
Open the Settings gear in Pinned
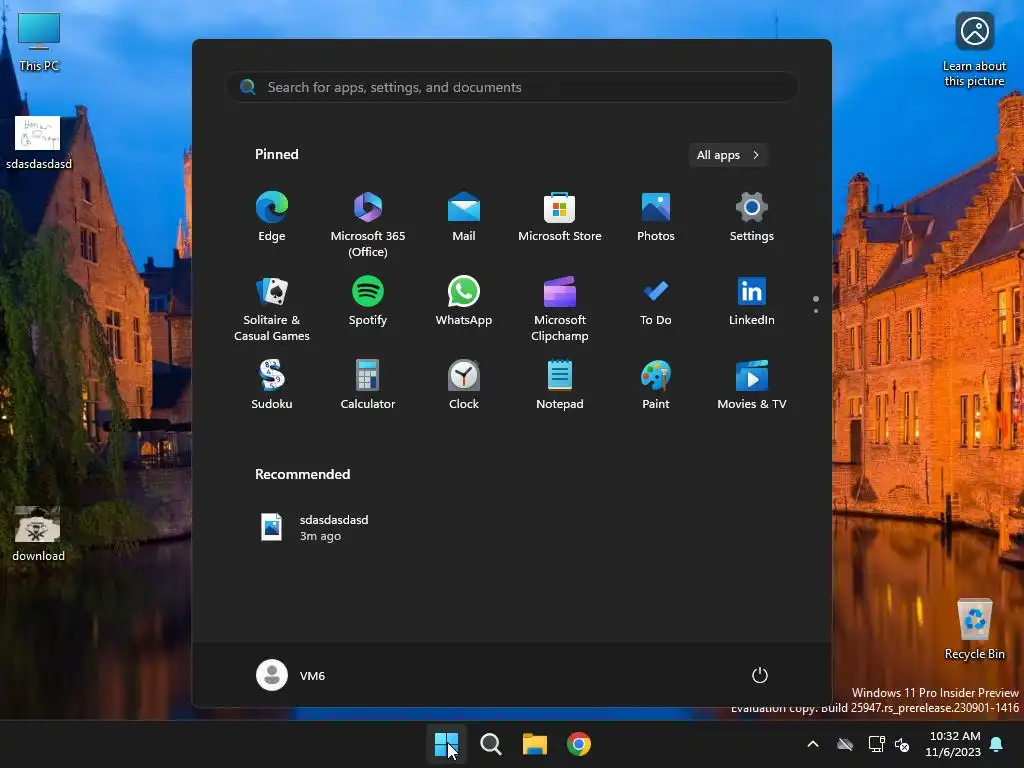click(x=752, y=217)
